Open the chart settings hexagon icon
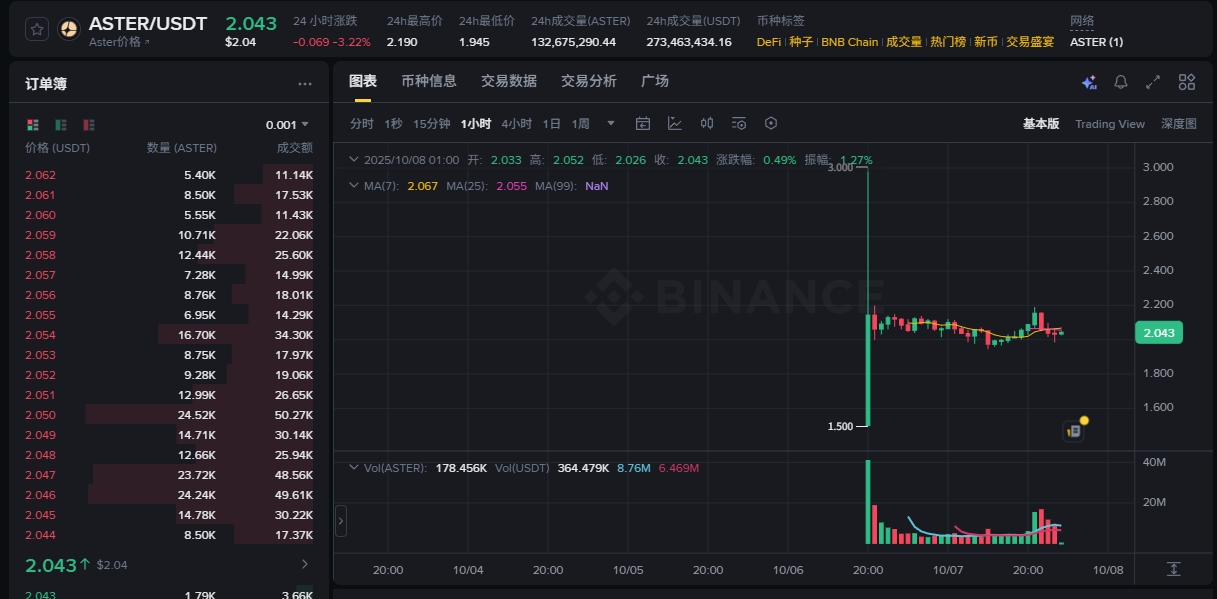 click(771, 124)
